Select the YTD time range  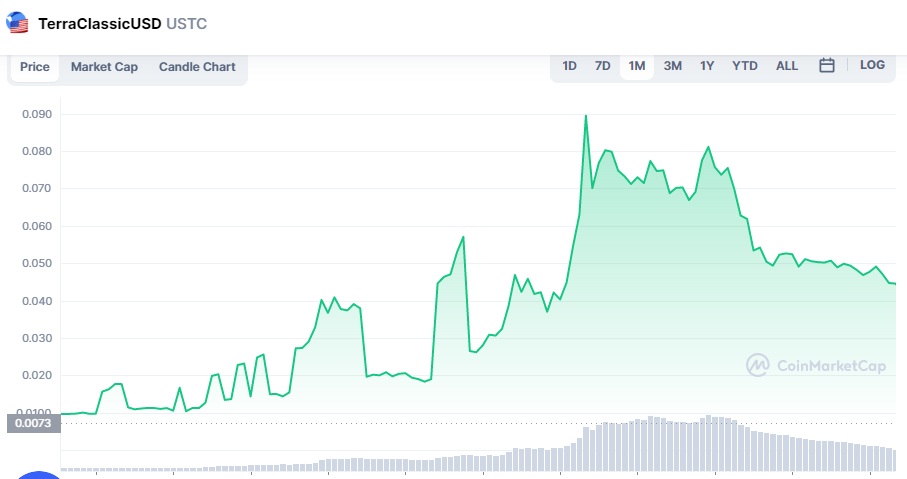pos(744,66)
